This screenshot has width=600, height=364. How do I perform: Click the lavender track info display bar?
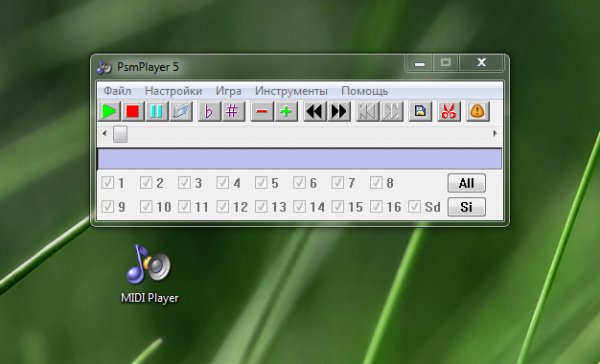pos(300,158)
